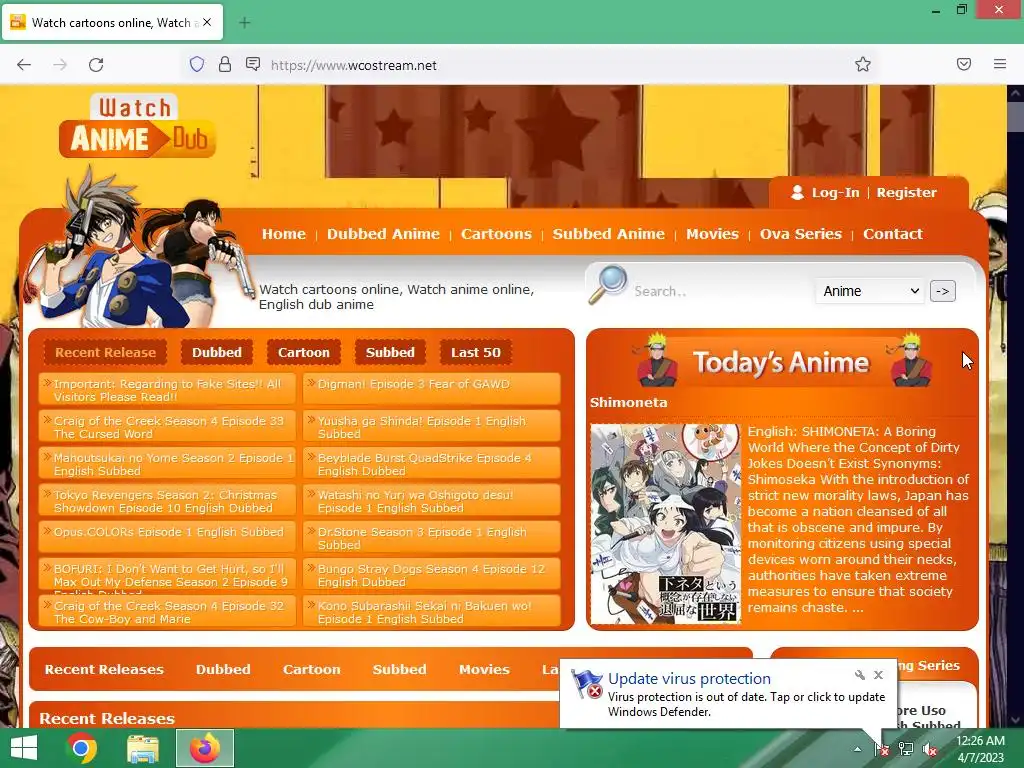Go to Home in navigation menu
Screen dimensions: 1024x768
(x=283, y=234)
